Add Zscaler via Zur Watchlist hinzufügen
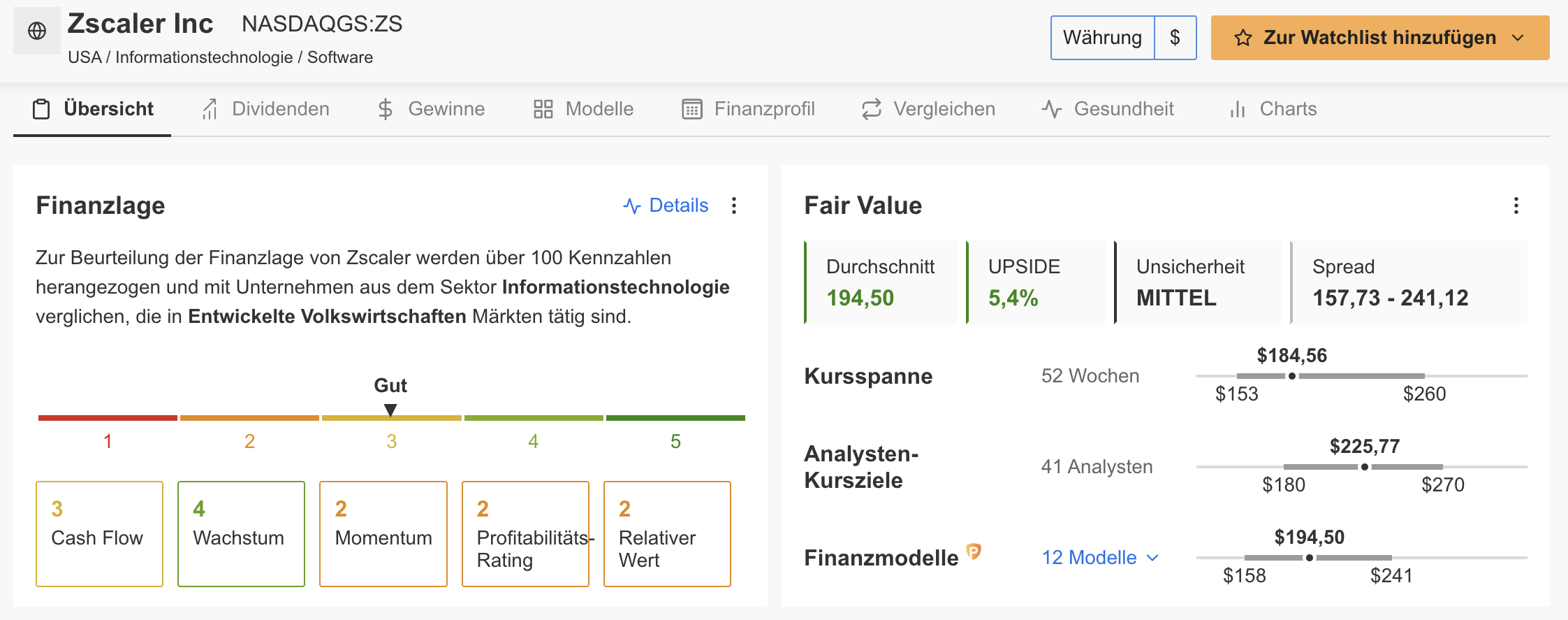The height and width of the screenshot is (620, 1568). [1379, 38]
